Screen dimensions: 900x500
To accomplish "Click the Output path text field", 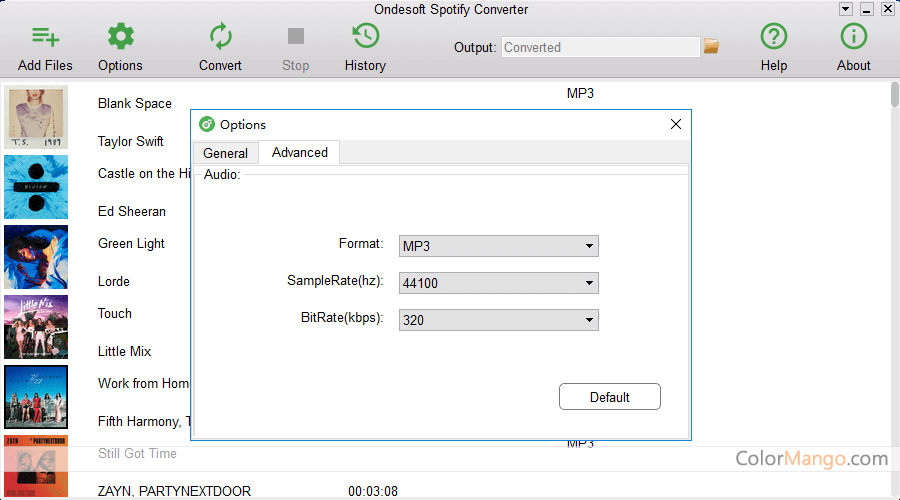I will click(599, 47).
